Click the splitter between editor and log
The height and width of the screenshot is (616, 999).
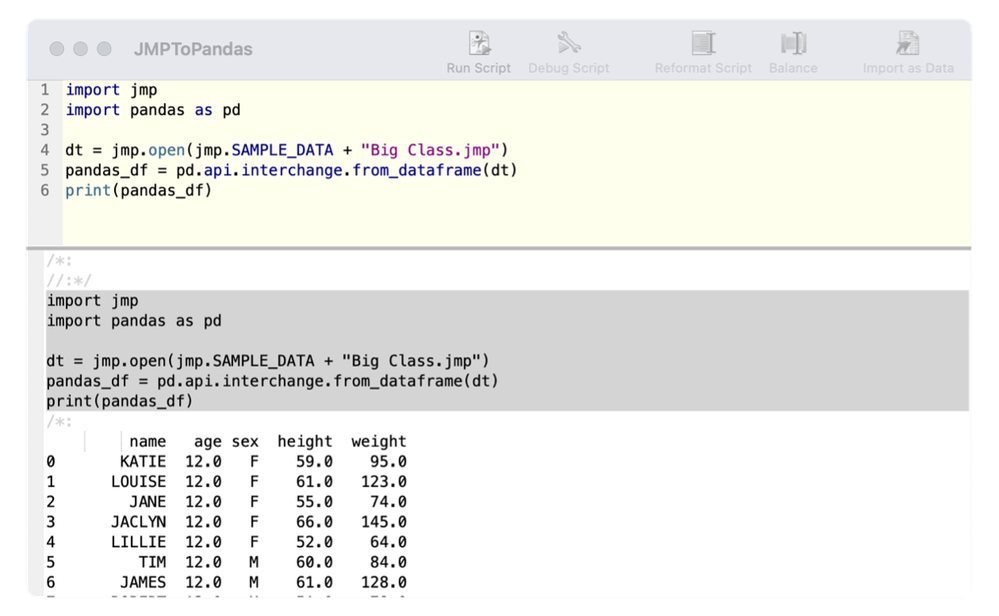pos(499,247)
